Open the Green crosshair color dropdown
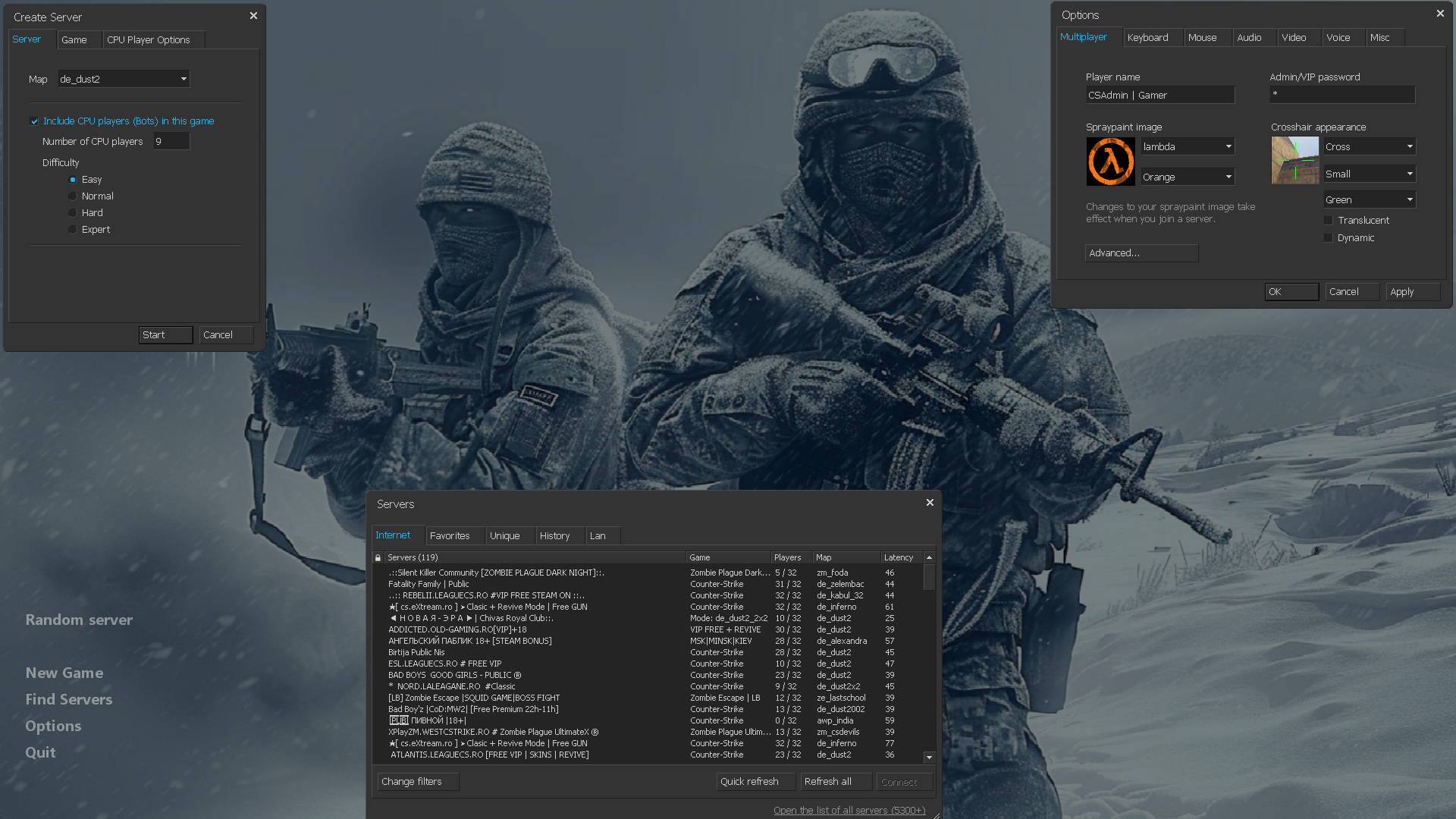 click(x=1370, y=199)
